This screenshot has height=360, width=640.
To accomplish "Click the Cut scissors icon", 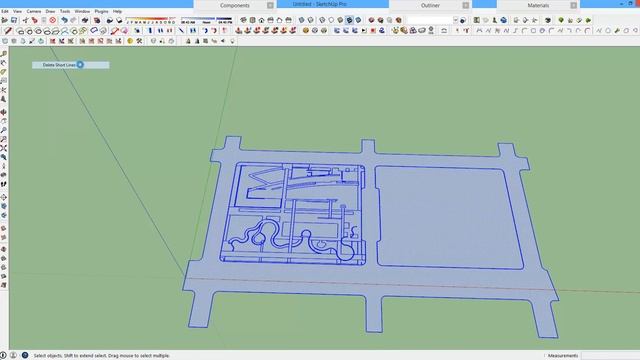I will click(25, 20).
